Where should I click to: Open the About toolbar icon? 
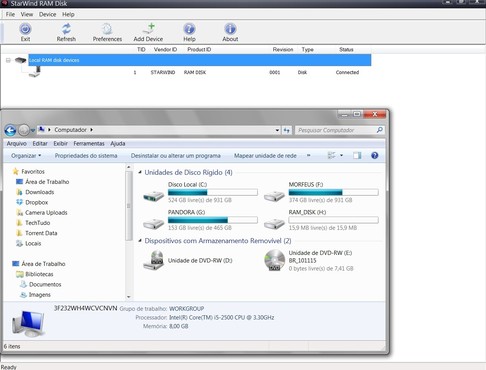pos(230,29)
